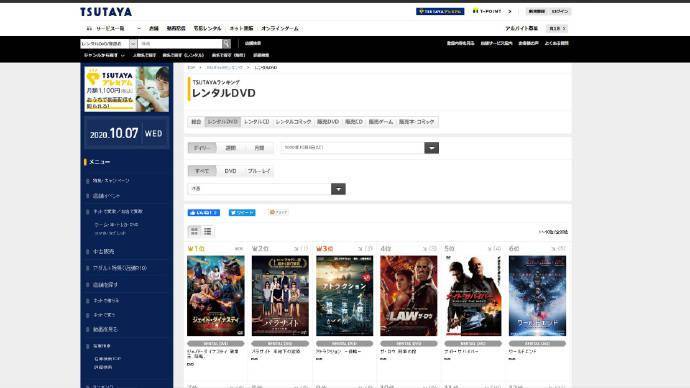Open the オンラインゲーム link
Viewport: 690px width, 388px height.
point(280,28)
